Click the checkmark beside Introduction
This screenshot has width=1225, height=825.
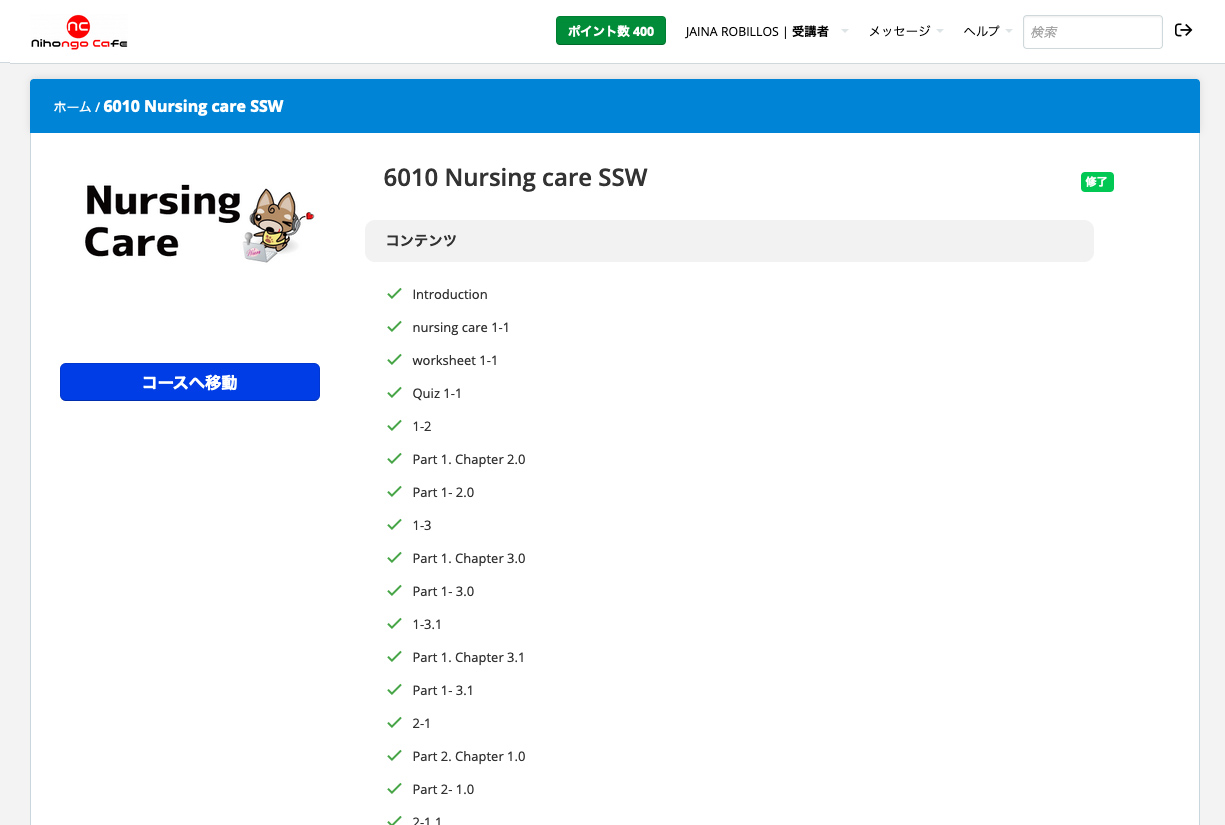[x=394, y=294]
